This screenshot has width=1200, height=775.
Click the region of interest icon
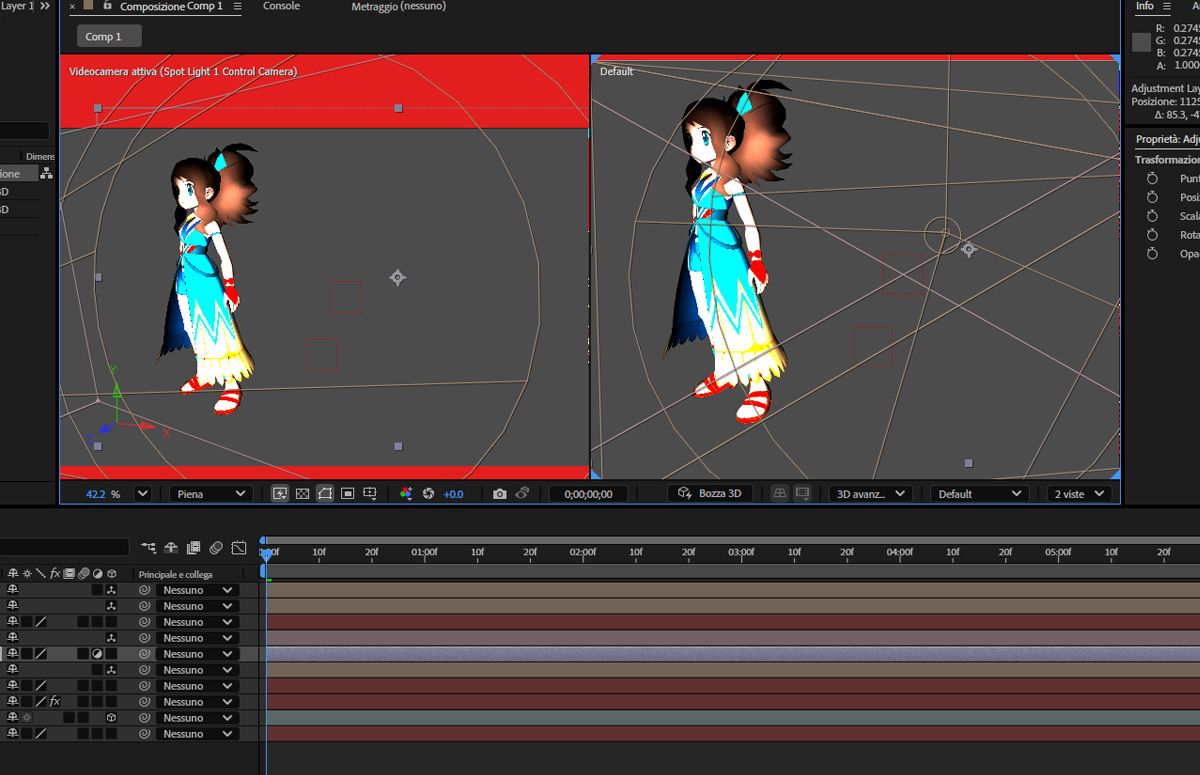pyautogui.click(x=348, y=494)
